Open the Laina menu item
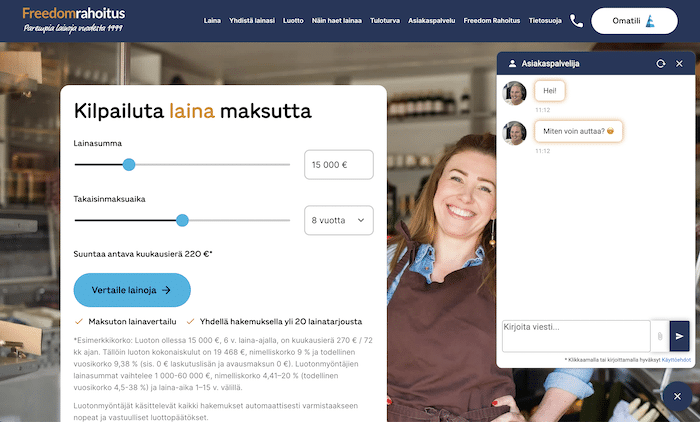700x422 pixels. point(212,21)
